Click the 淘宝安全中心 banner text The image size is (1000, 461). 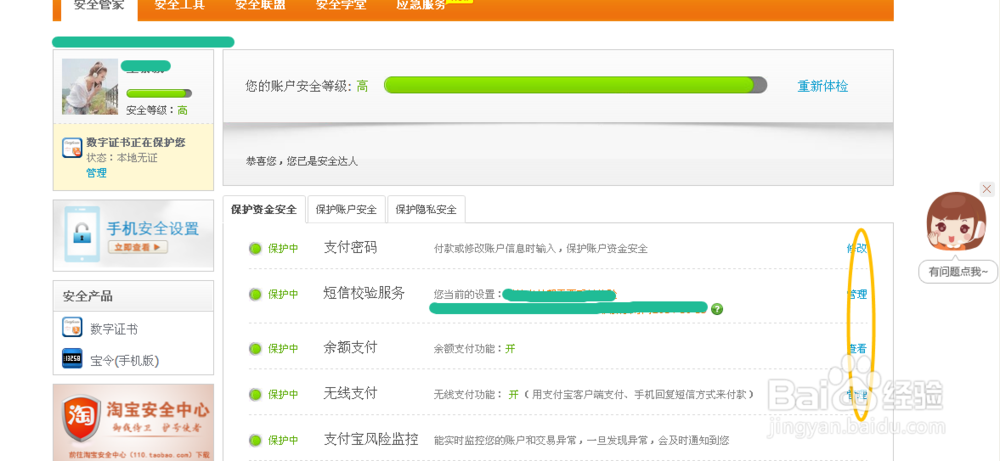click(x=158, y=409)
